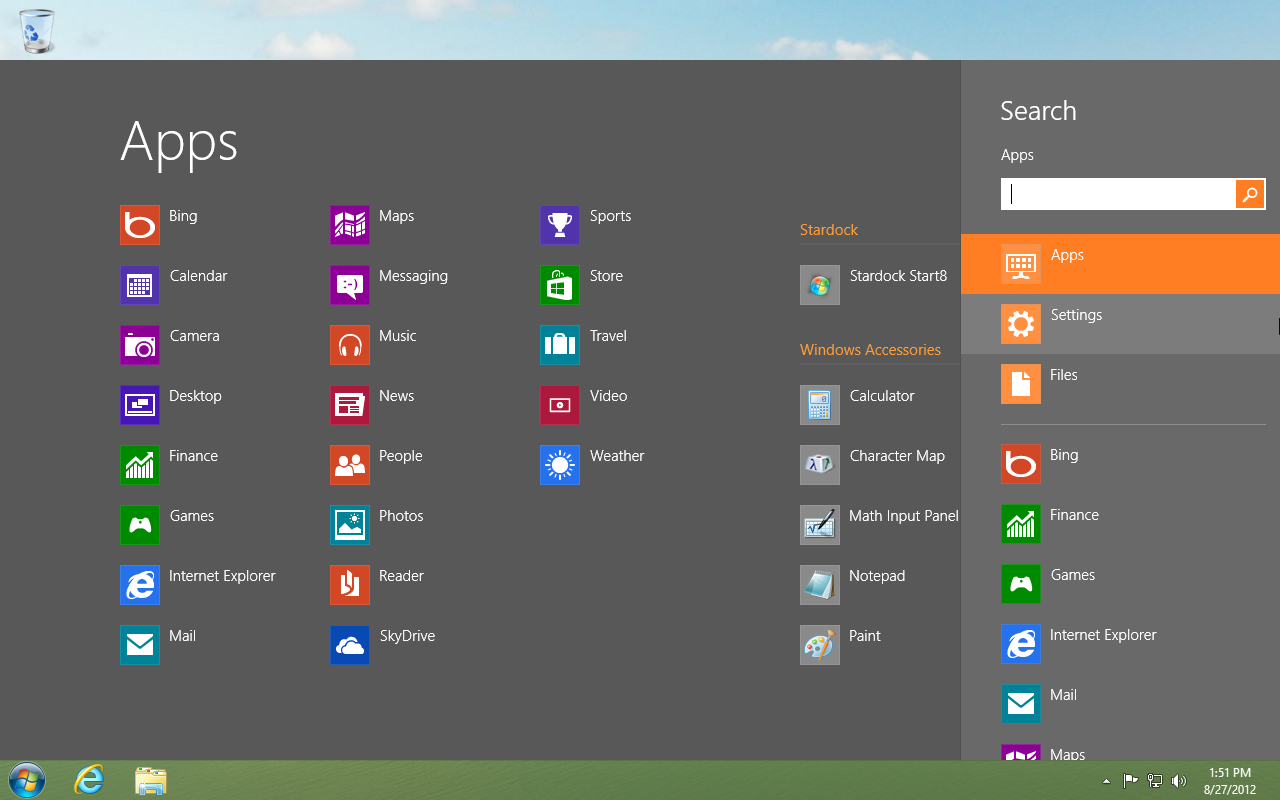Click the orange magnifier search button
Screen dimensions: 1280x800
[1250, 194]
